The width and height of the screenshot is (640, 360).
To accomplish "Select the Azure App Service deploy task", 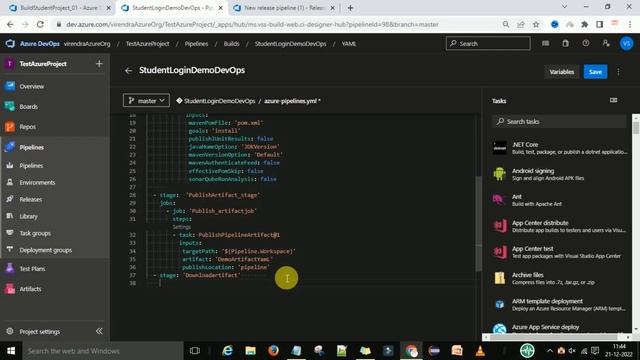I will pyautogui.click(x=560, y=327).
